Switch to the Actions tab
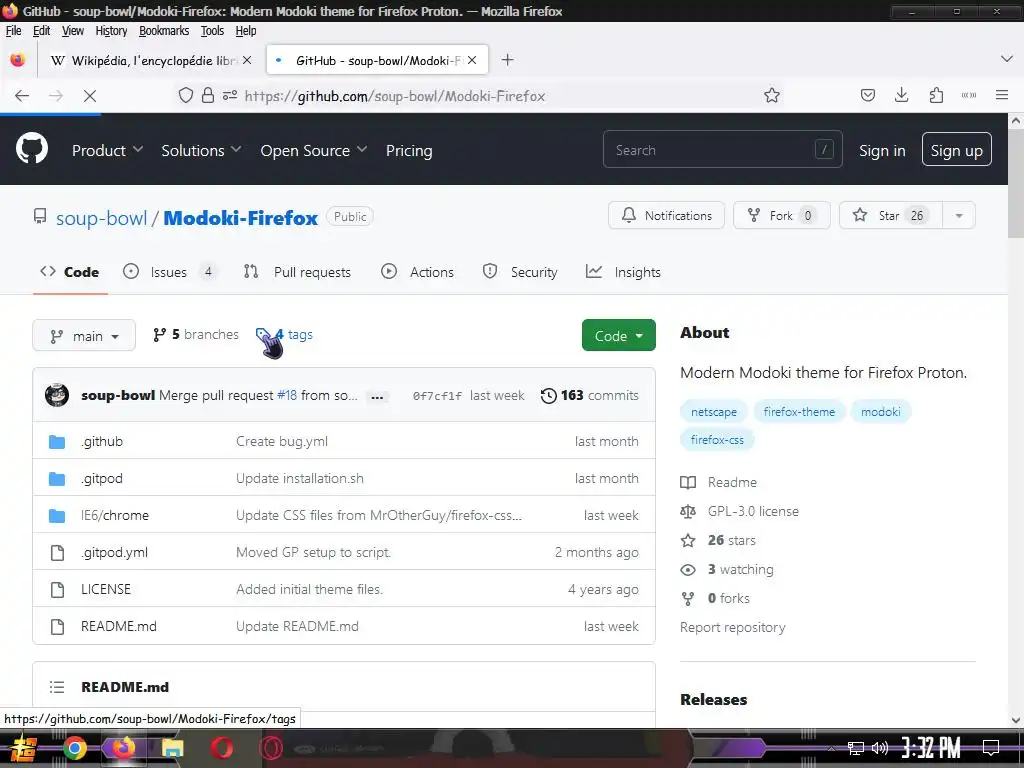Image resolution: width=1024 pixels, height=768 pixels. point(417,272)
